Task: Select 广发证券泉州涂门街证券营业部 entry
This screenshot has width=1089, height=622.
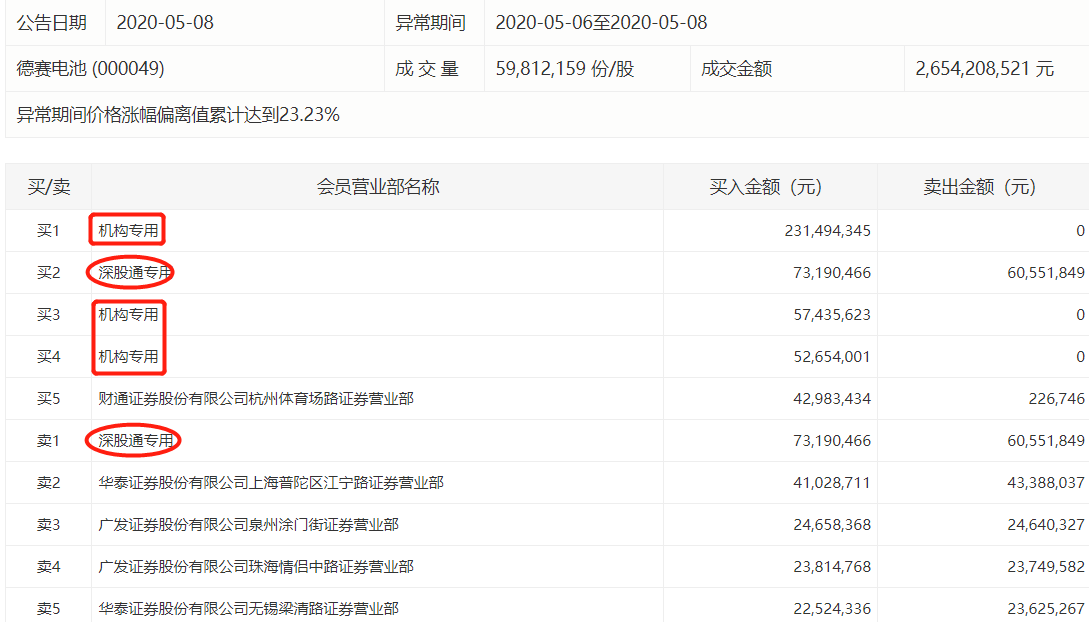Action: pos(248,525)
